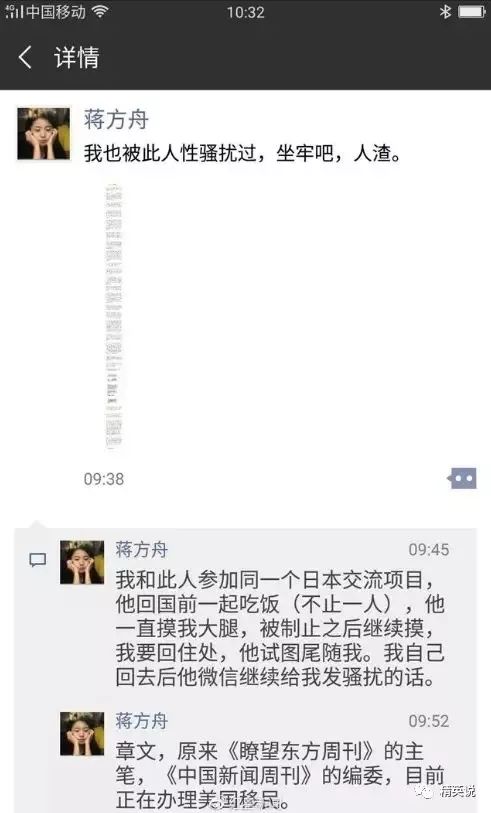Tap avatar of the 09:52 comment
Image resolution: width=491 pixels, height=813 pixels.
coord(82,733)
